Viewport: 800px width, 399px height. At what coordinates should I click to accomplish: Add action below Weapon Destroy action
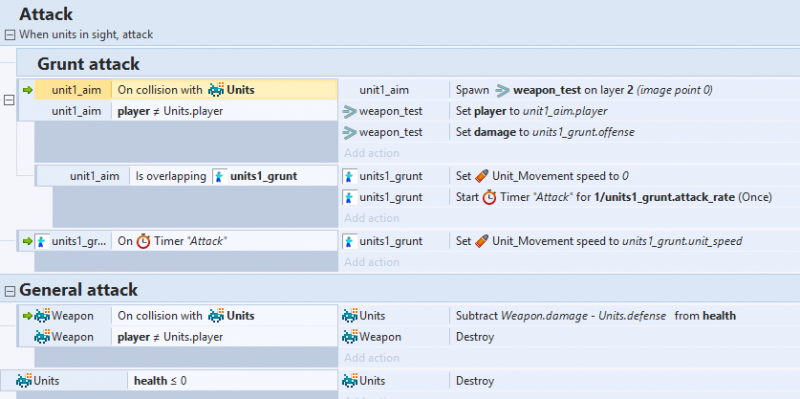pyautogui.click(x=371, y=358)
